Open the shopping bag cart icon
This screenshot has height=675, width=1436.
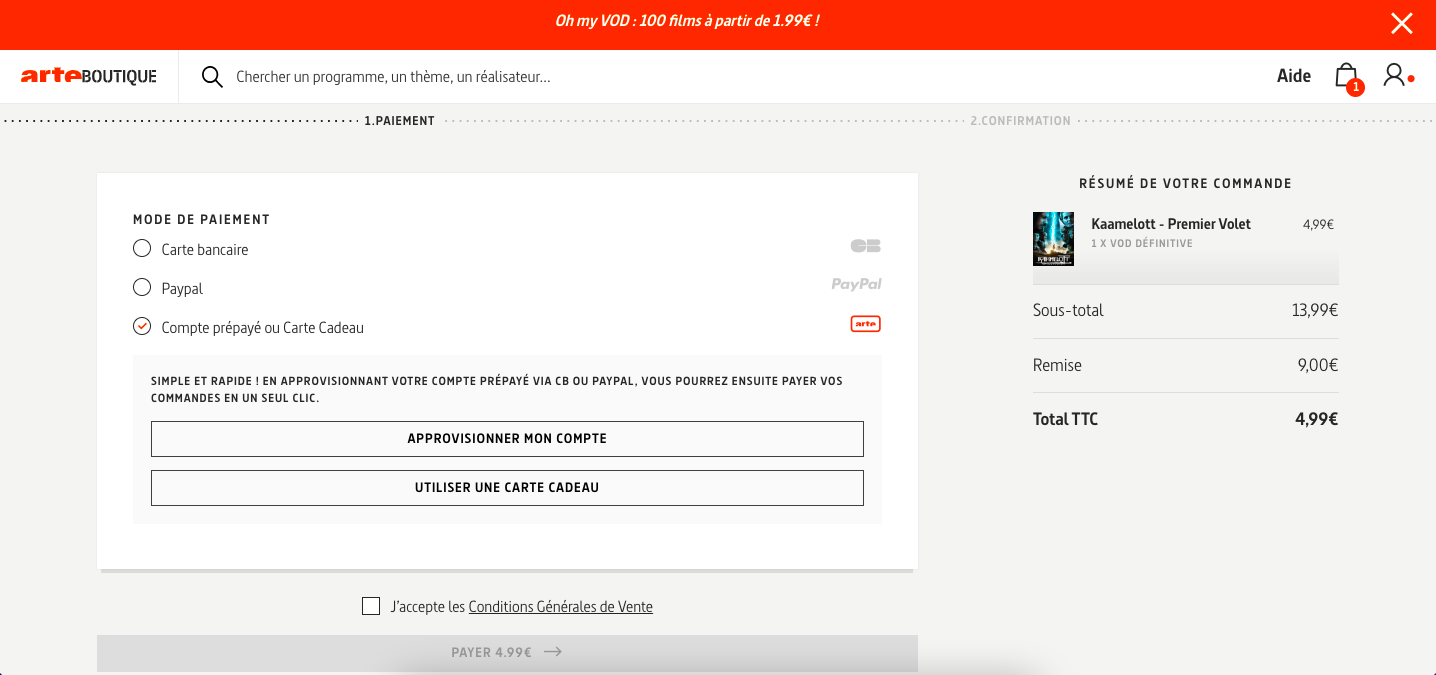(x=1346, y=76)
